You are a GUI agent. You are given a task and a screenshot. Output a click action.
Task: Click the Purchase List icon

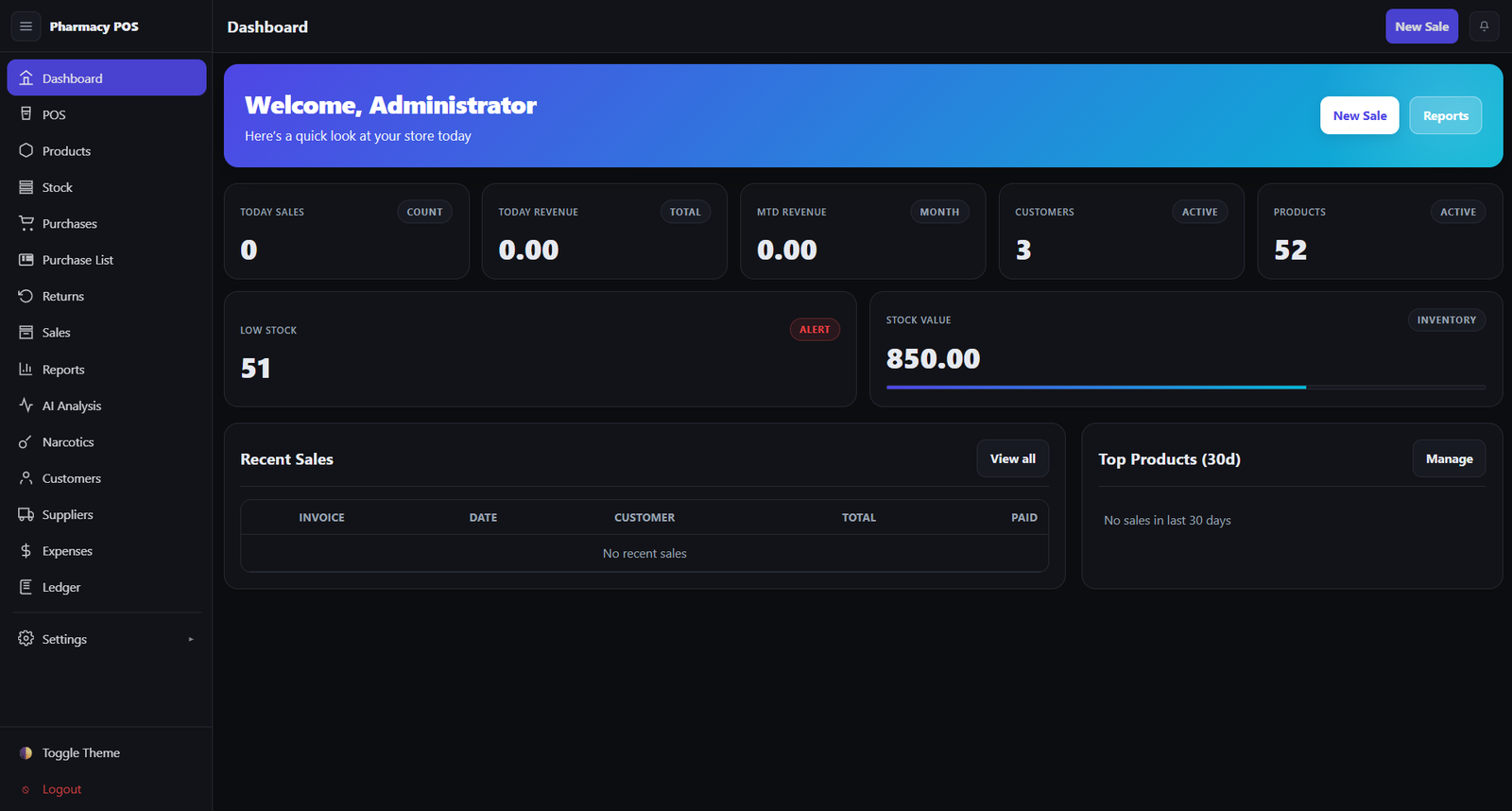(x=26, y=260)
